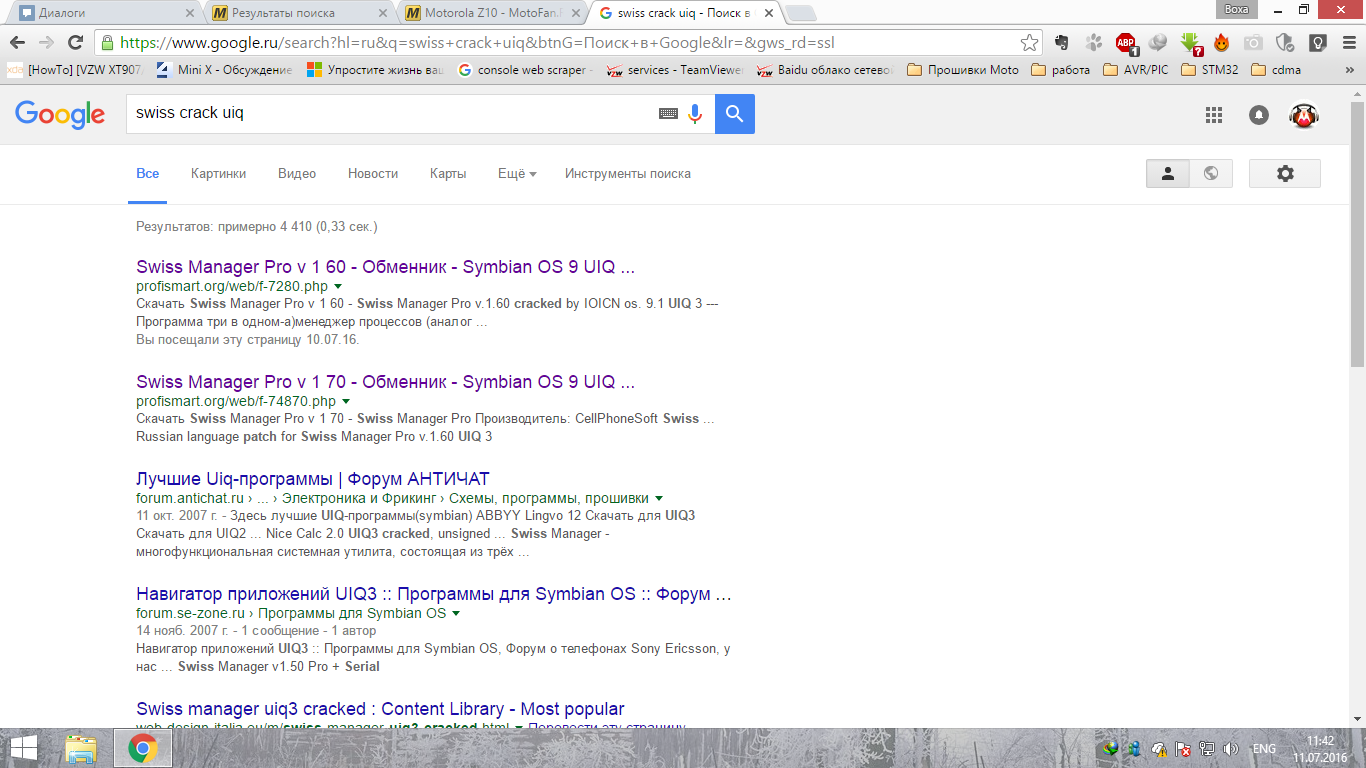Click the grey camera extension icon
Image resolution: width=1366 pixels, height=768 pixels.
click(1253, 43)
